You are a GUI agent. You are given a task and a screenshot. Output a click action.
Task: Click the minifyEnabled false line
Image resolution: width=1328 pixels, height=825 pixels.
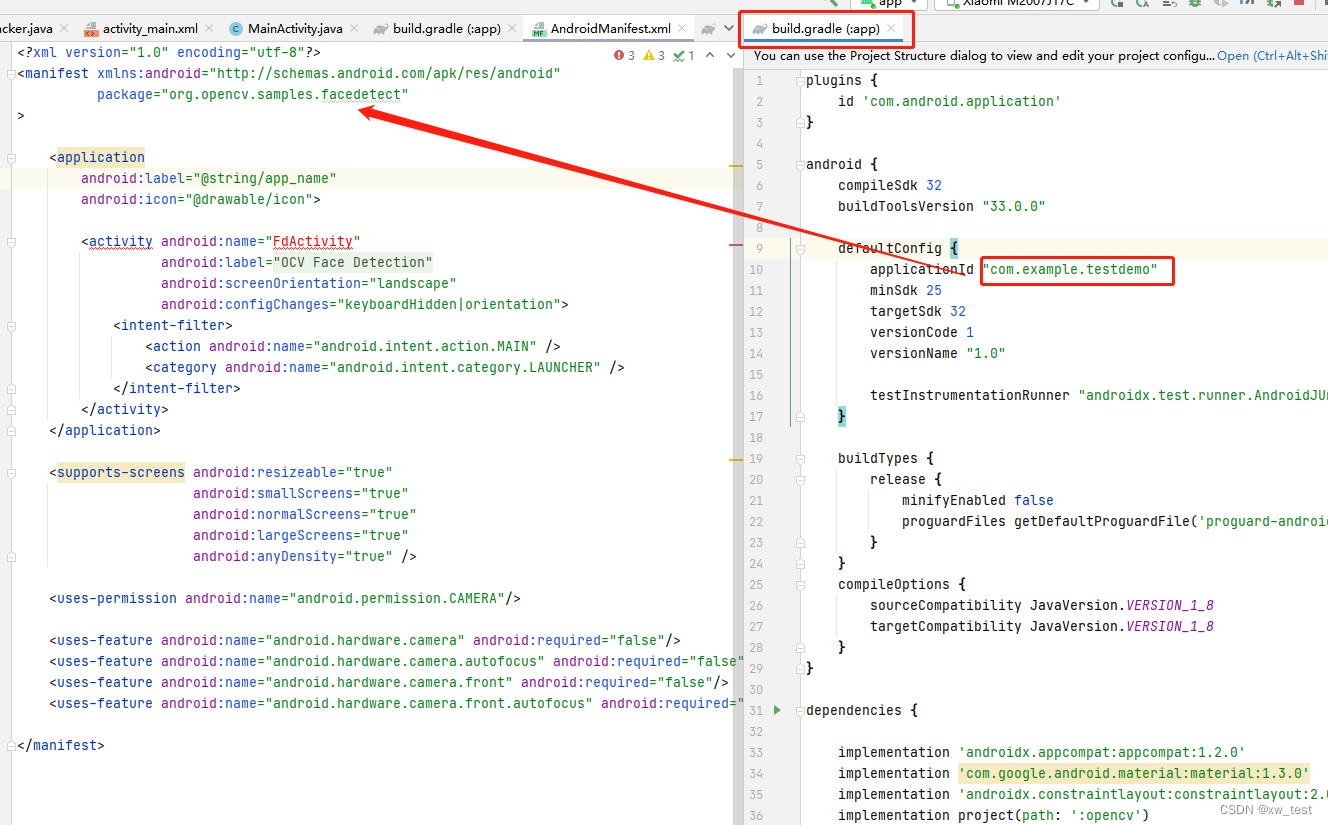[978, 500]
